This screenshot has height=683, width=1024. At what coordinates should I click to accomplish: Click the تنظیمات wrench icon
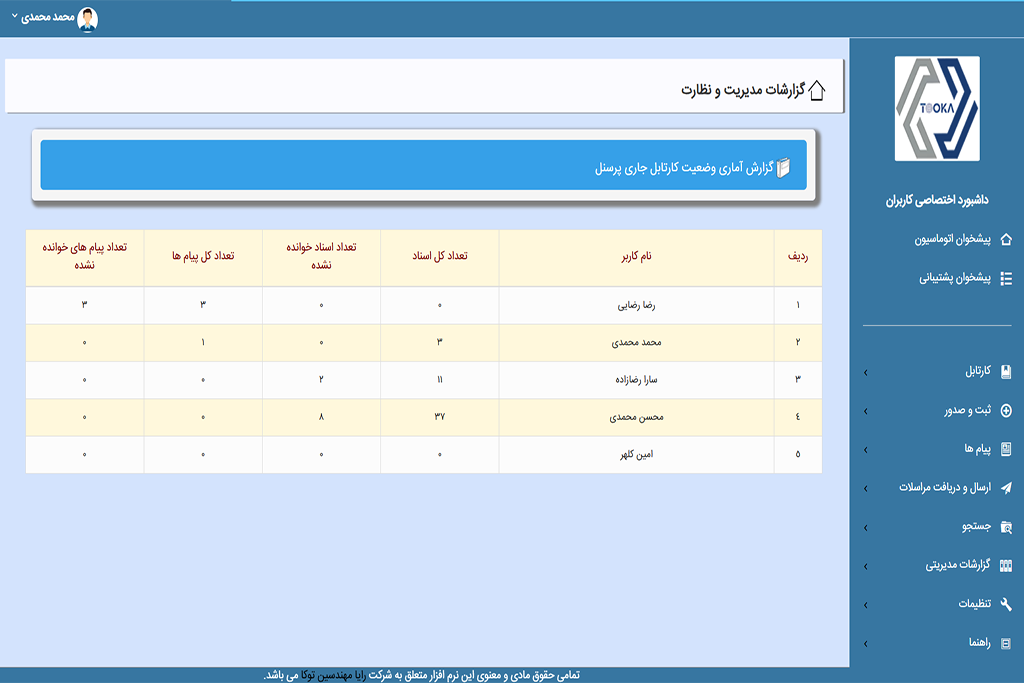tap(1006, 604)
